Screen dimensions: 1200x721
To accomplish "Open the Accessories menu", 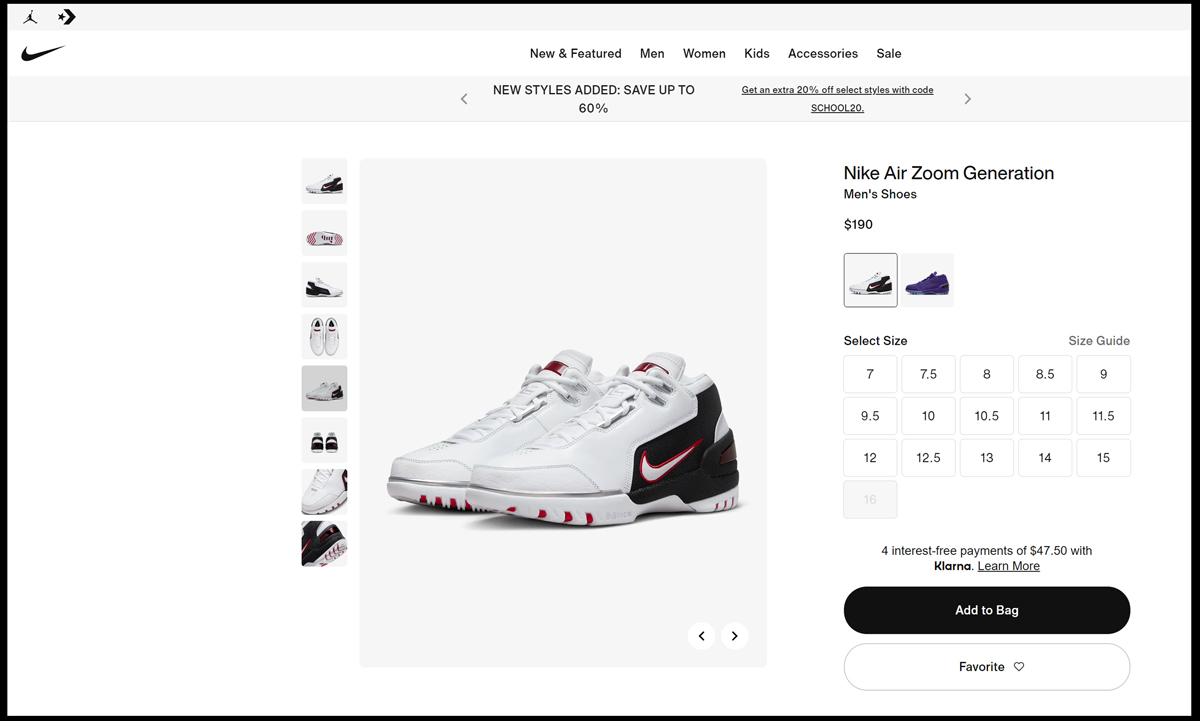I will 823,54.
